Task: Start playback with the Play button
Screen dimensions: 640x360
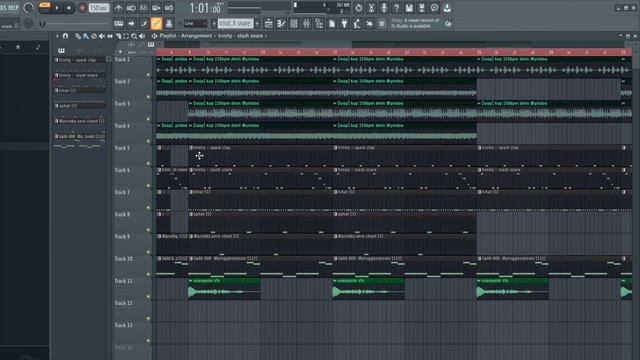Action: [57, 8]
